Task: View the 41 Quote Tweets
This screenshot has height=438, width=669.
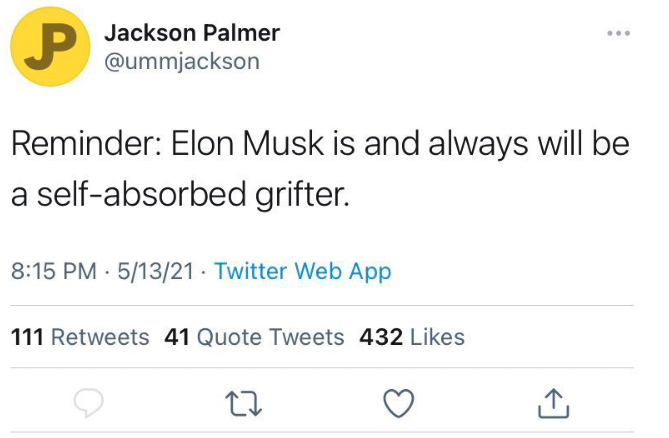Action: (254, 337)
